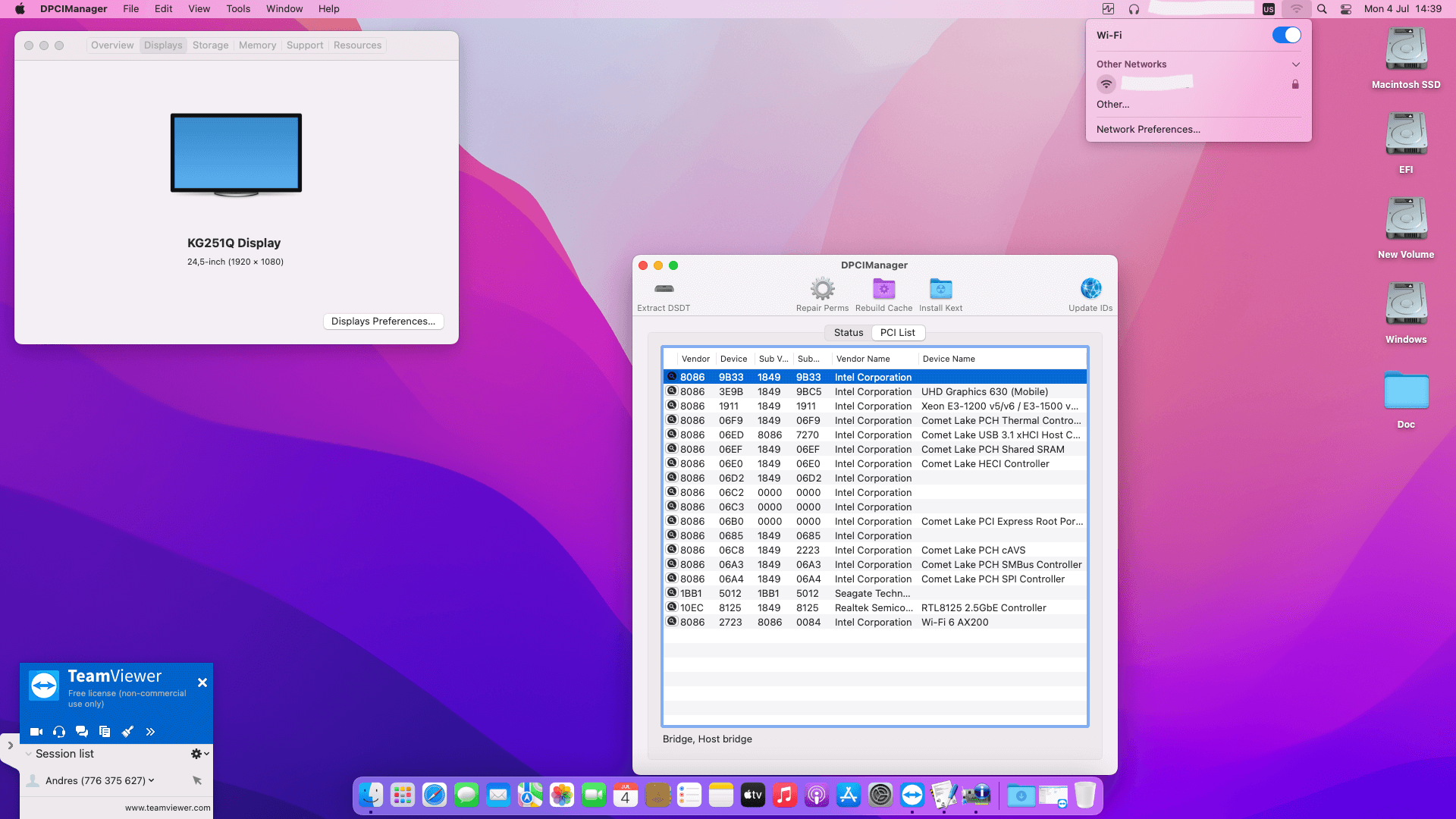The image size is (1456, 819).
Task: Open Network Preferences...
Action: [1148, 130]
